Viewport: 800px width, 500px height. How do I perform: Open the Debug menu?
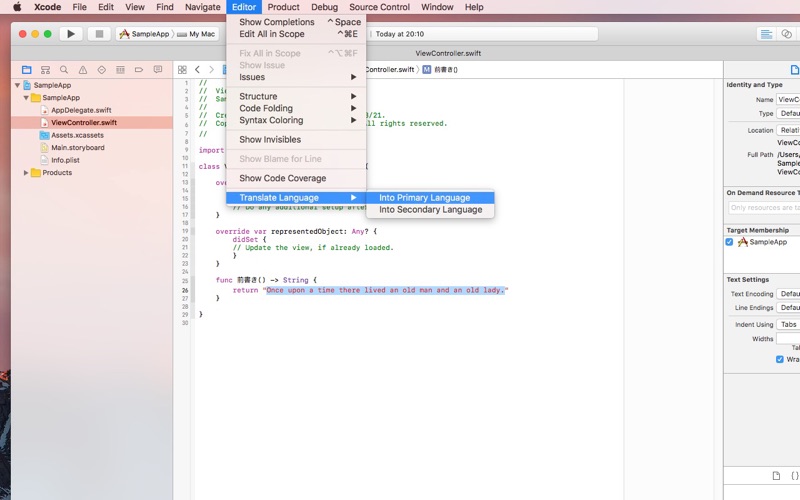pyautogui.click(x=324, y=7)
